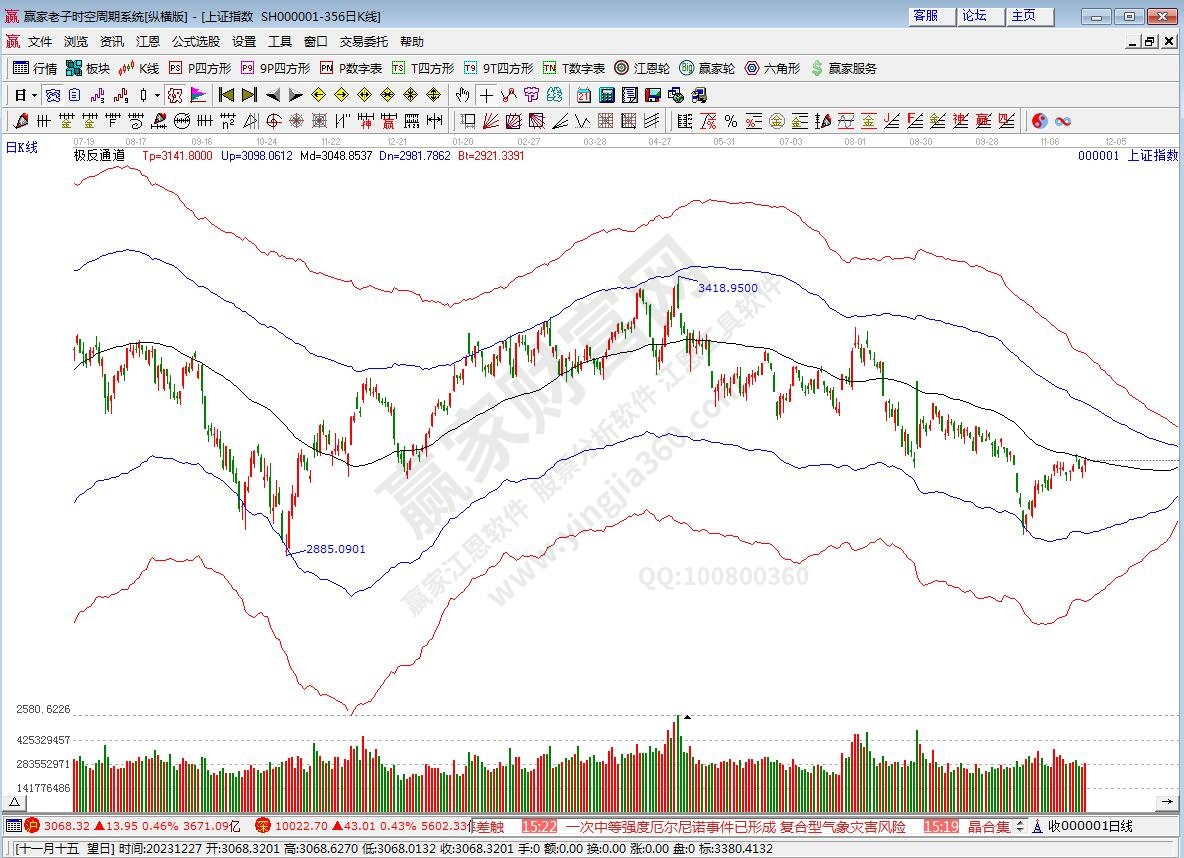This screenshot has height=858, width=1184.
Task: Click the 论坛 forum button
Action: 974,16
